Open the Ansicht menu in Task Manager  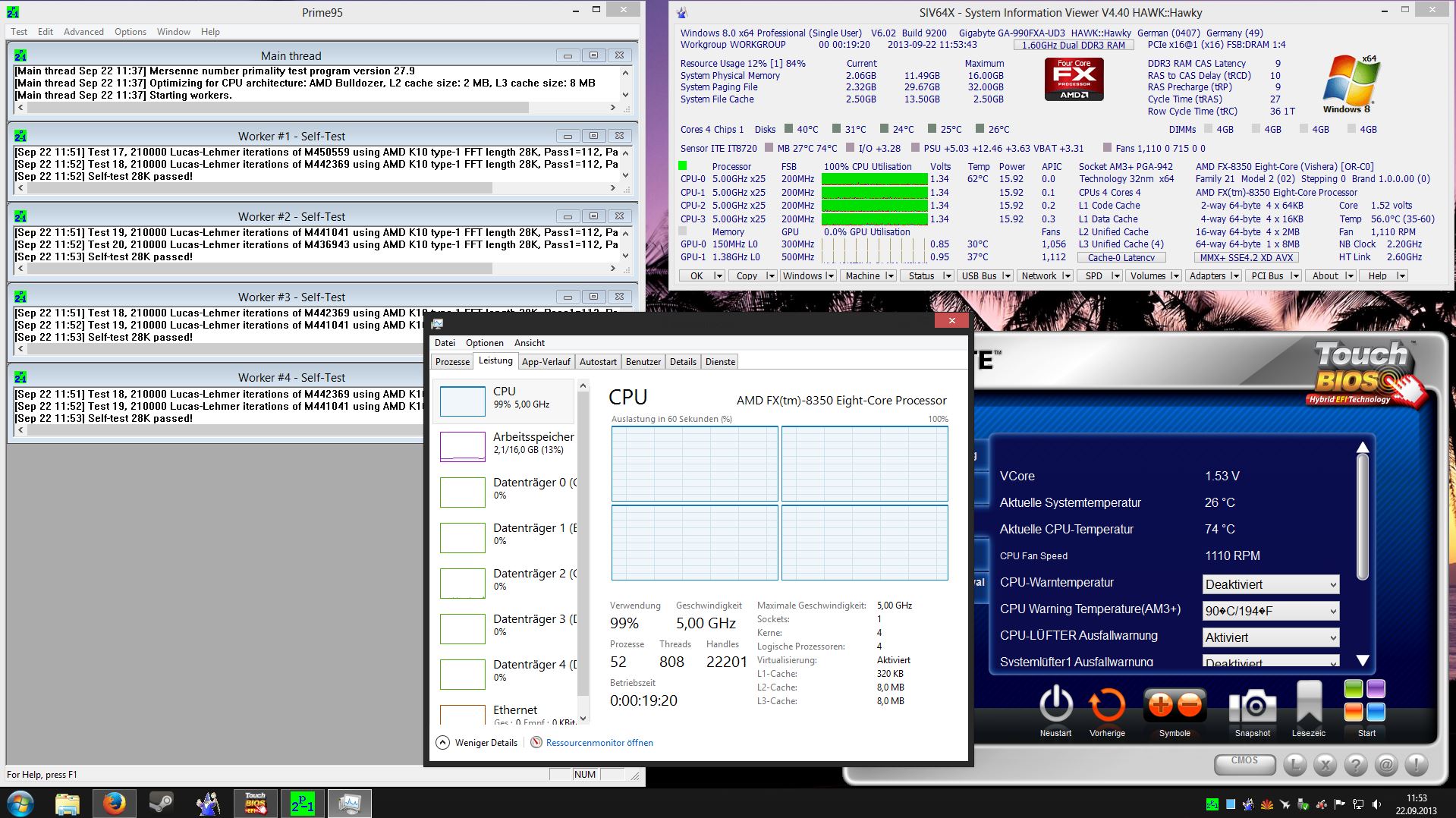pyautogui.click(x=530, y=343)
